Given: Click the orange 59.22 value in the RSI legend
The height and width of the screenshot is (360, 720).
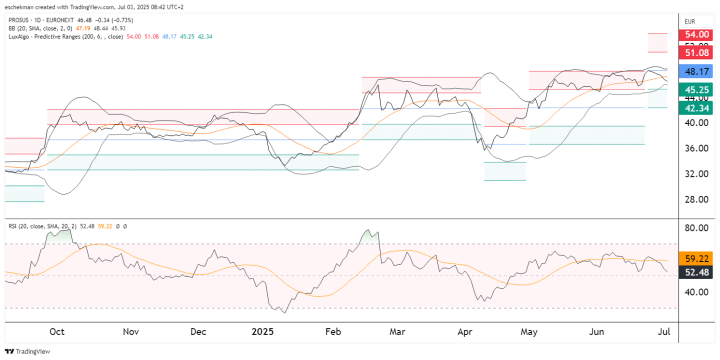Looking at the screenshot, I should [105, 226].
